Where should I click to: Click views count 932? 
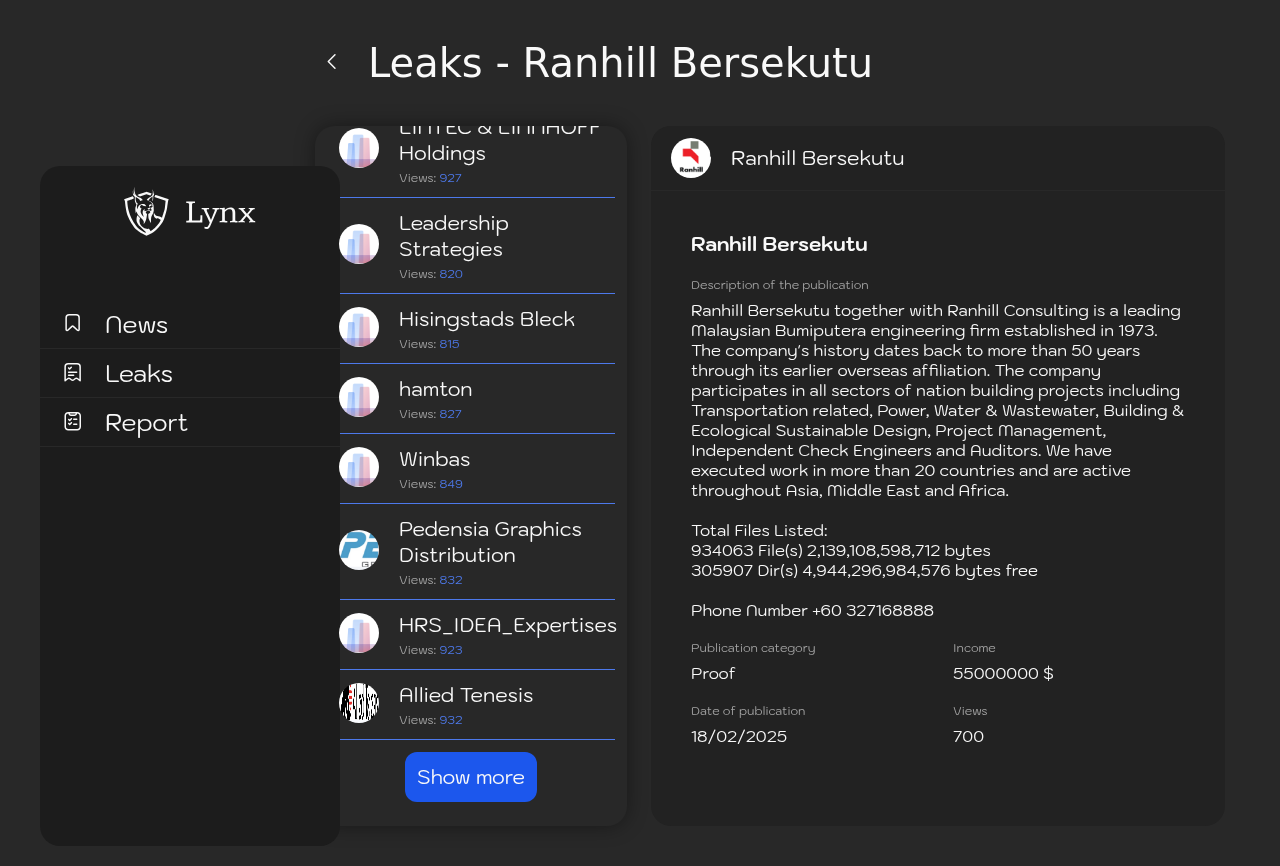tap(451, 720)
